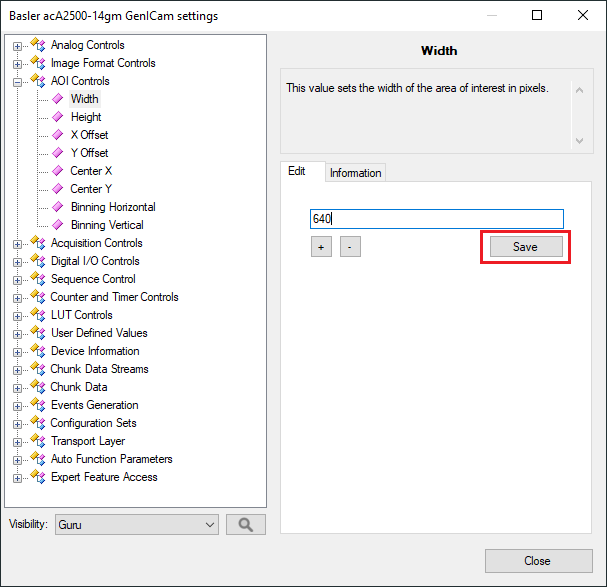The width and height of the screenshot is (607, 587).
Task: Click the Transport Layer folder icon
Action: [38, 441]
